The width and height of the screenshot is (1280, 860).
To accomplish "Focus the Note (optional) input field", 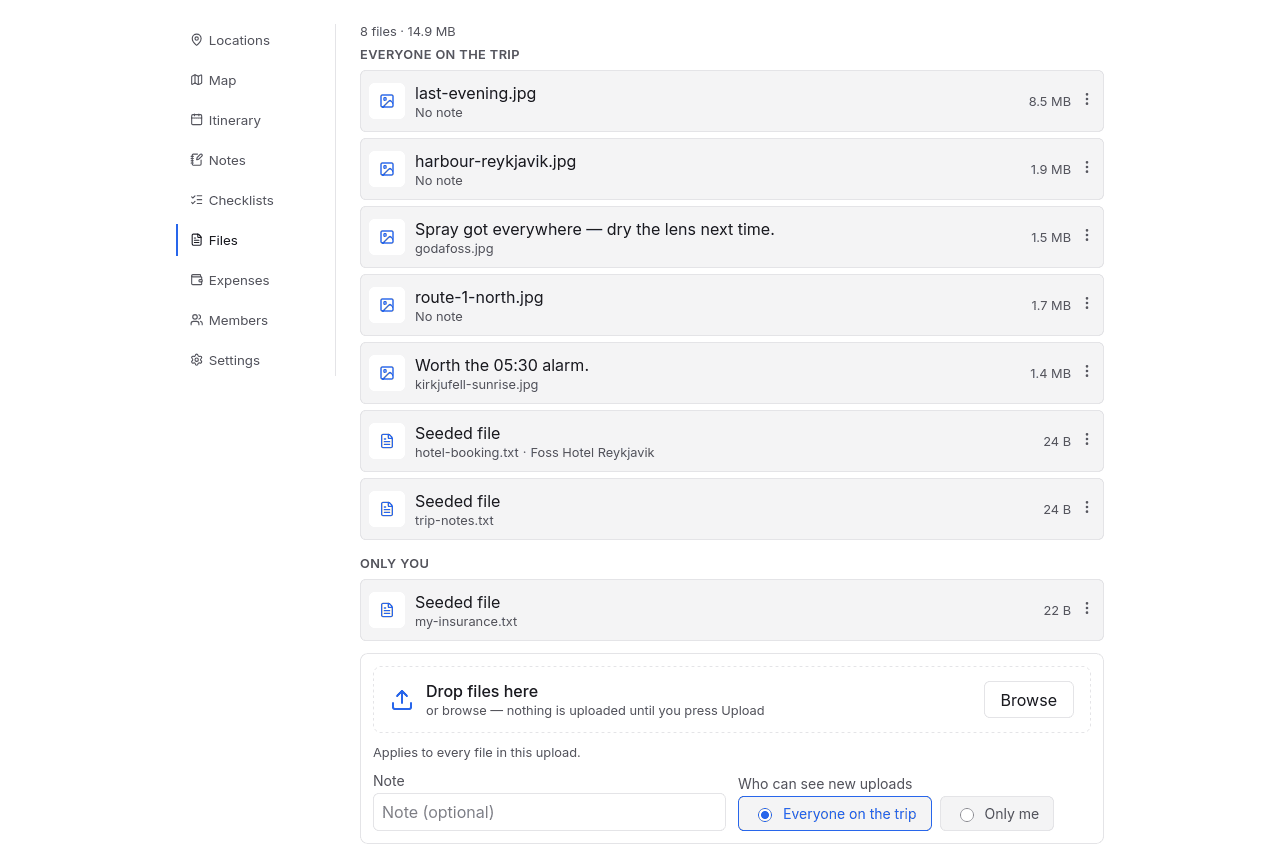I will [549, 812].
